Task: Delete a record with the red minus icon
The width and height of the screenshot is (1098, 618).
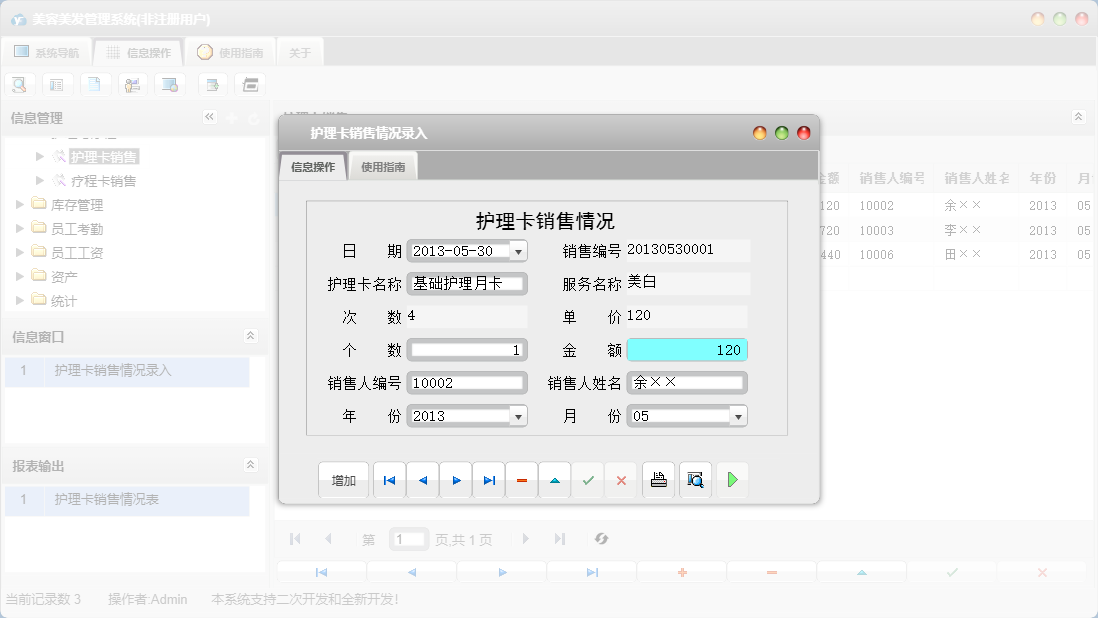Action: pos(521,480)
